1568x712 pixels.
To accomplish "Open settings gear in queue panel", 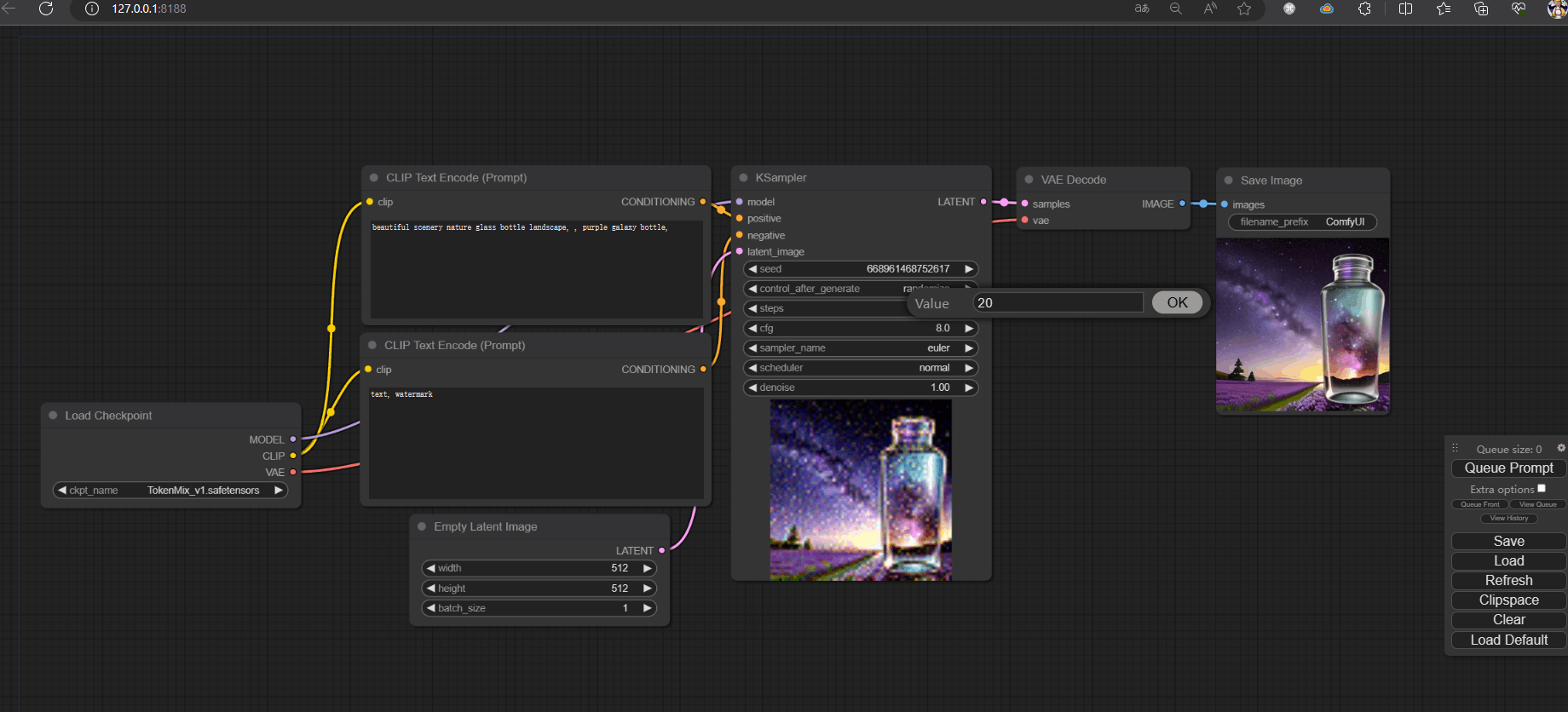I will 1561,448.
